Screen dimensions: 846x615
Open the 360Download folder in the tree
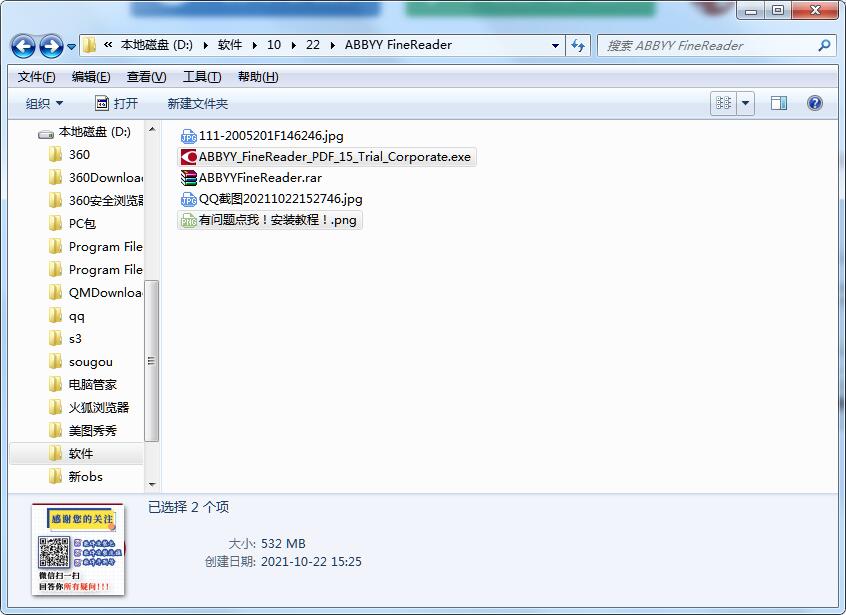pyautogui.click(x=95, y=177)
